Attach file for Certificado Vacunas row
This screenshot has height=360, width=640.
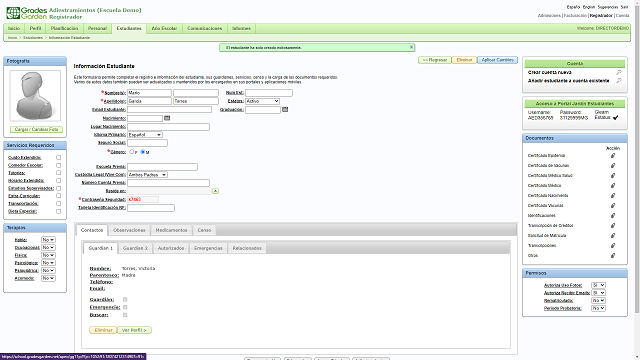click(x=613, y=206)
